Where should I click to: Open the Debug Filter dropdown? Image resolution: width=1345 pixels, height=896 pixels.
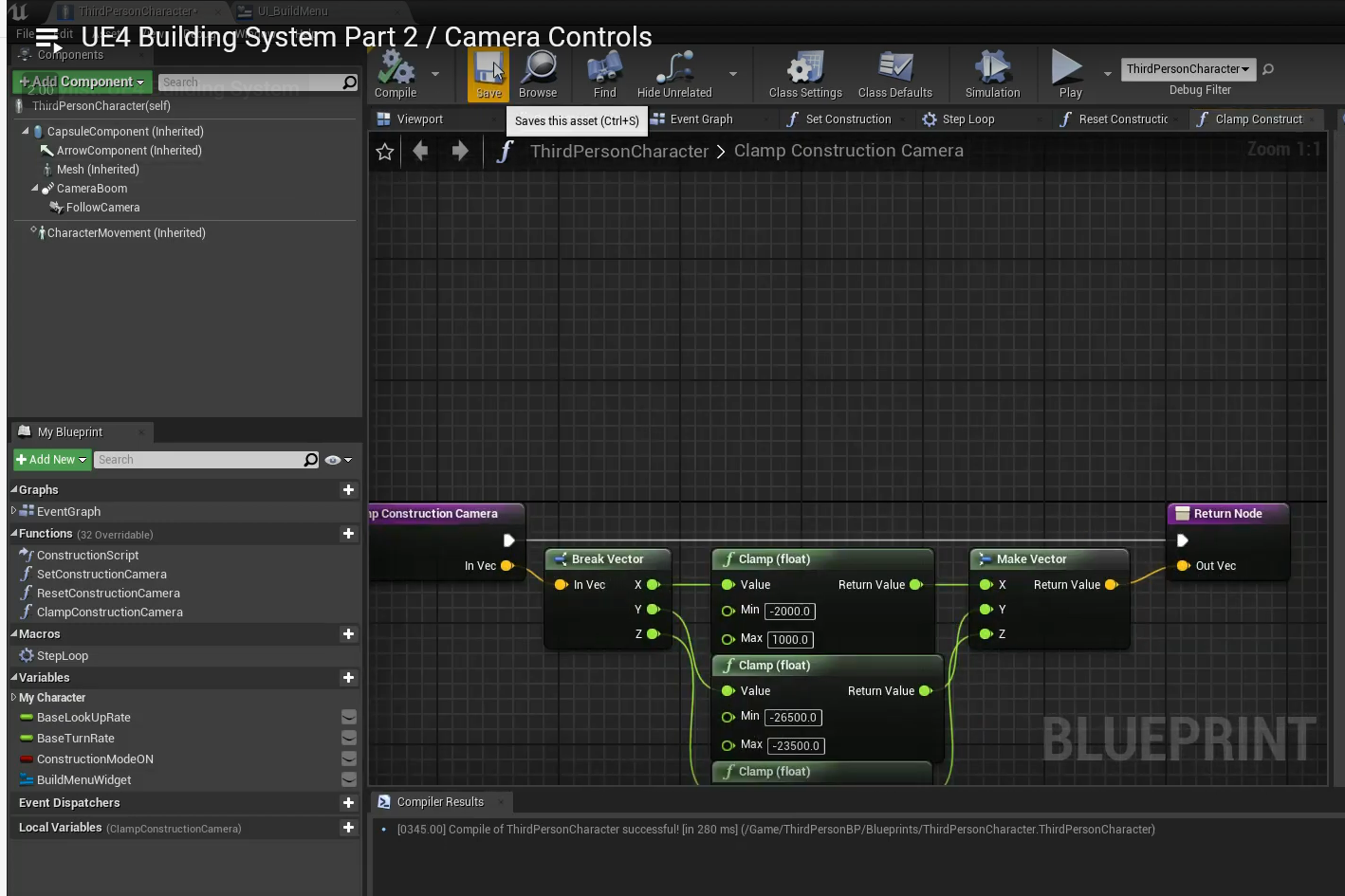point(1188,69)
